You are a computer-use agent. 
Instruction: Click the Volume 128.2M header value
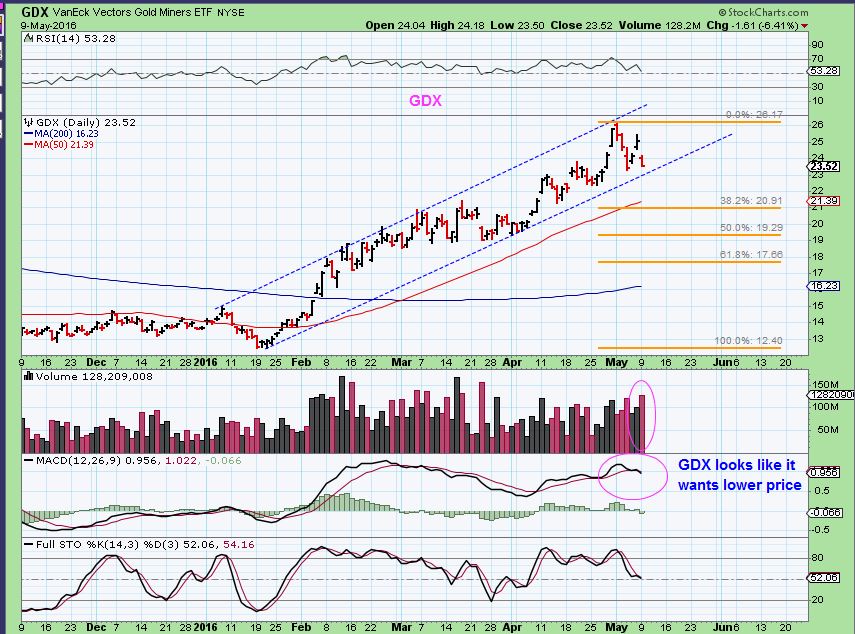tap(659, 25)
